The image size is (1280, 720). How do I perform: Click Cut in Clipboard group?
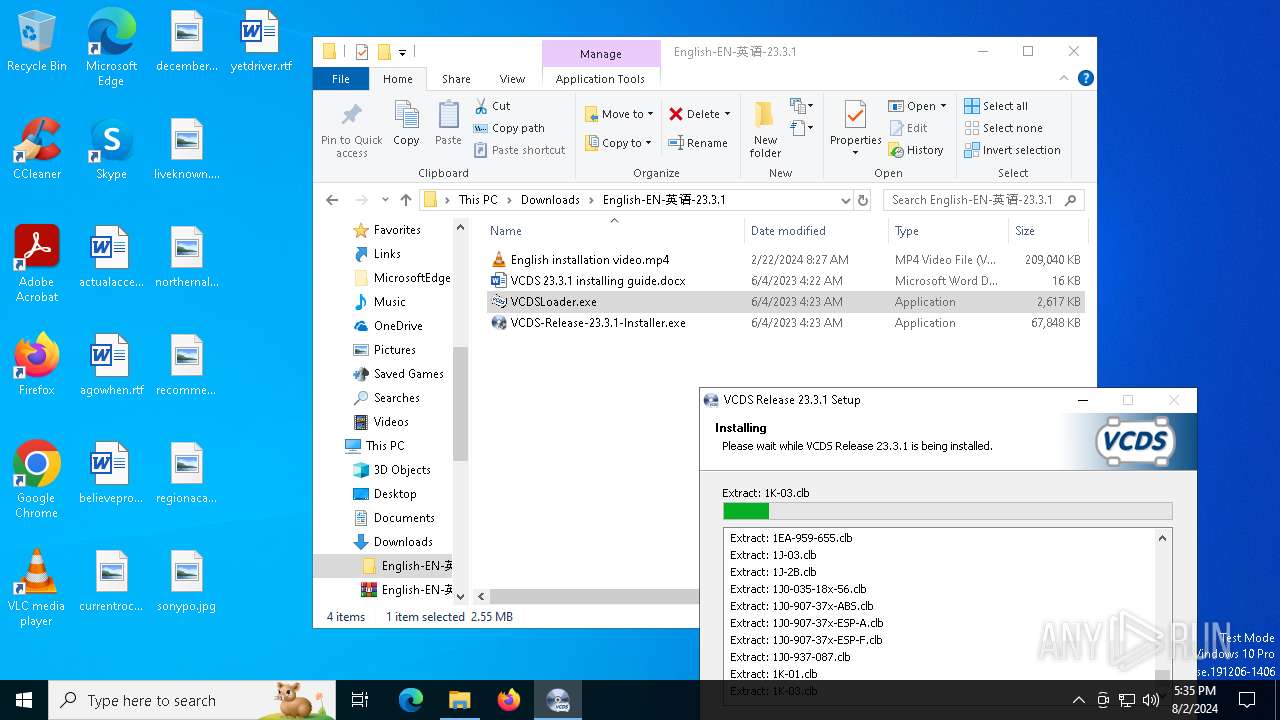coord(492,106)
